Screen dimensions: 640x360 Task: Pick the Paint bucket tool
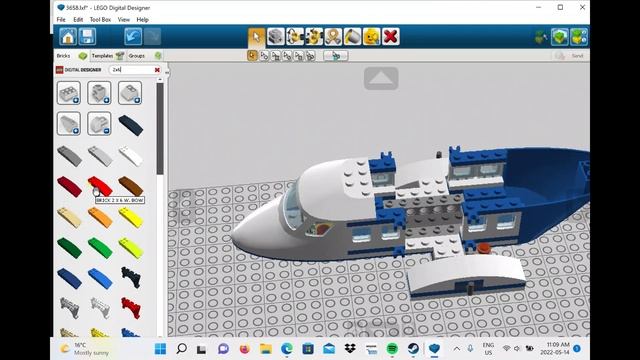pyautogui.click(x=352, y=37)
